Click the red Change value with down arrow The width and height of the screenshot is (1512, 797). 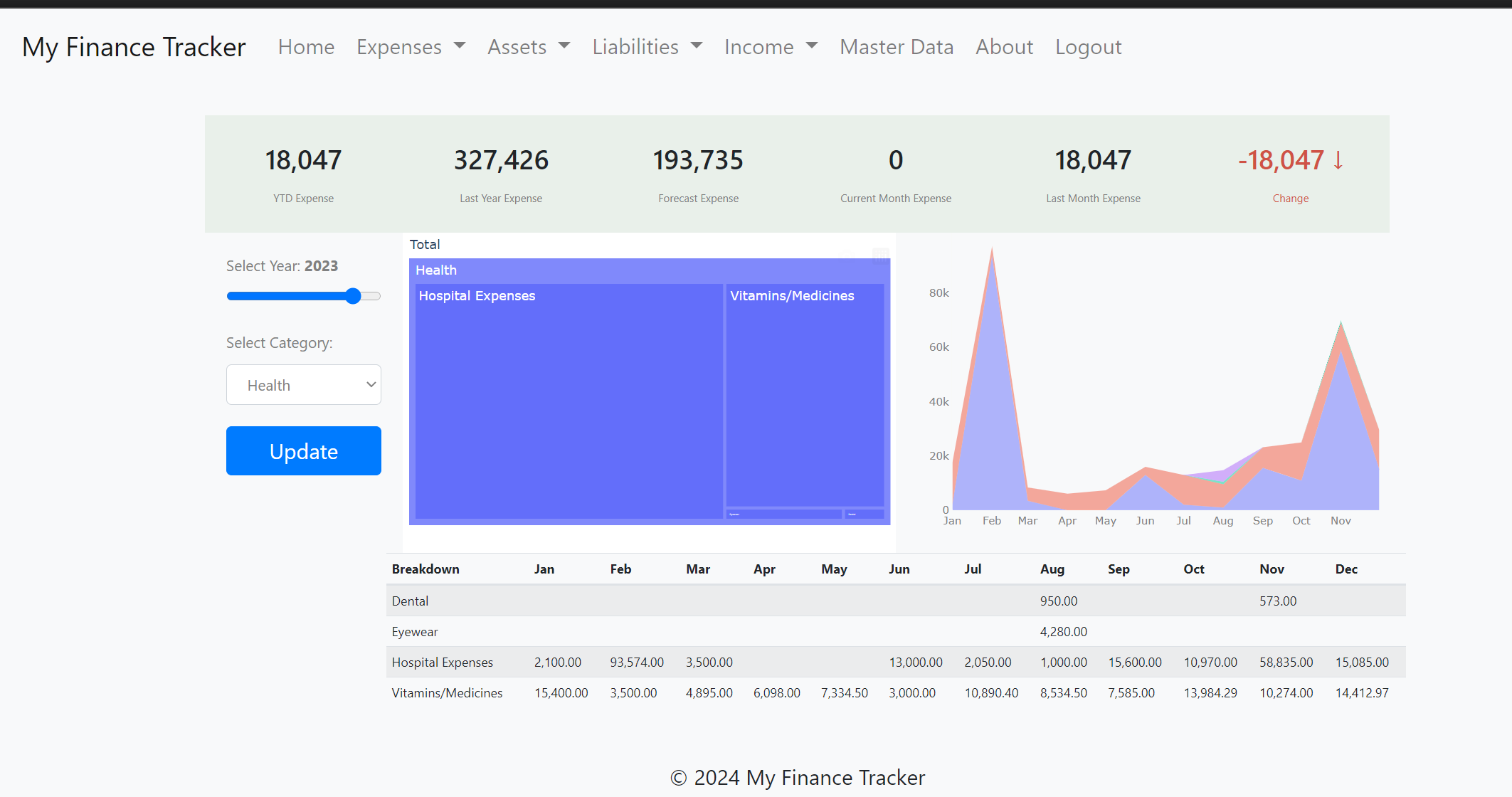(1290, 161)
